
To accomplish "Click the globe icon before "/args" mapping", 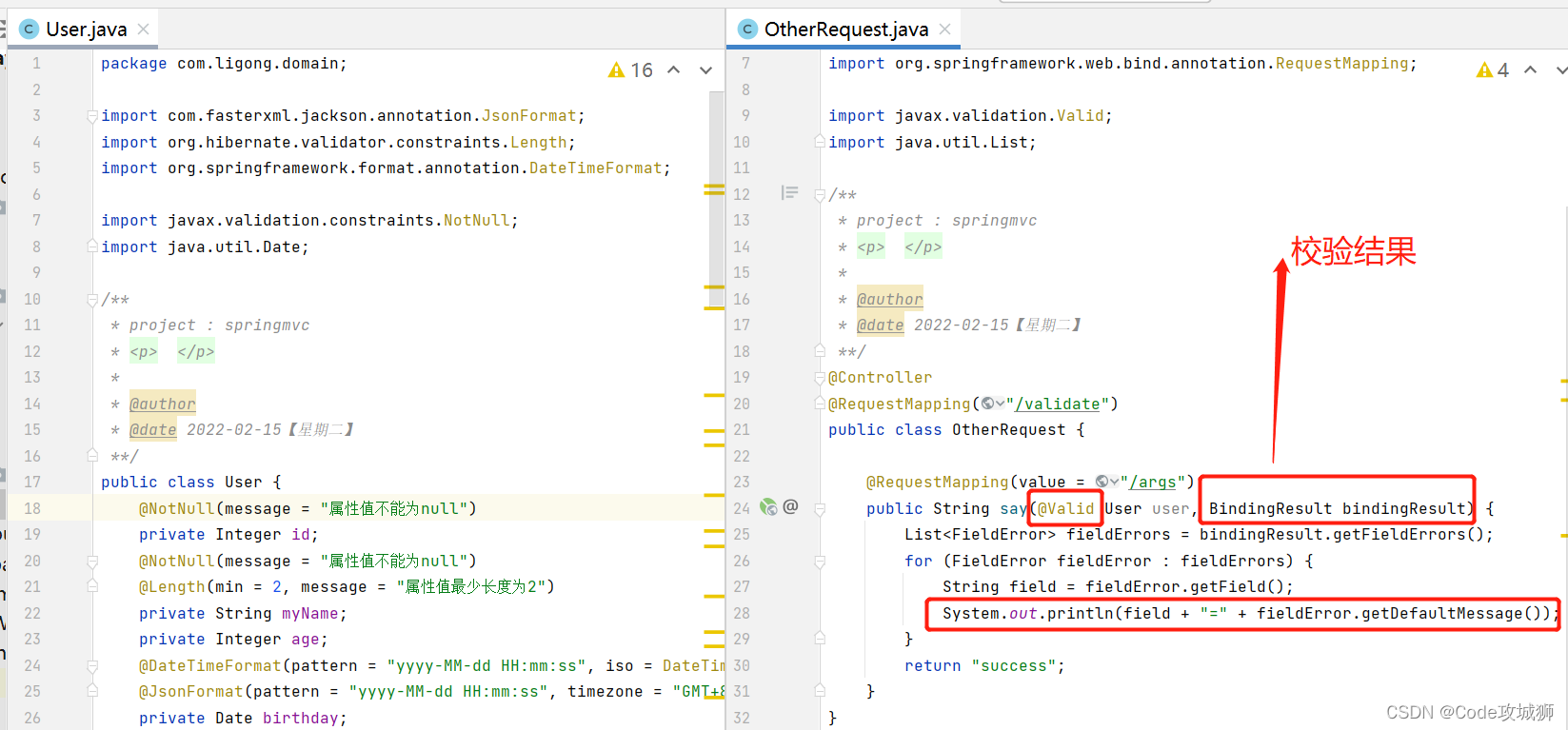I will point(1102,482).
